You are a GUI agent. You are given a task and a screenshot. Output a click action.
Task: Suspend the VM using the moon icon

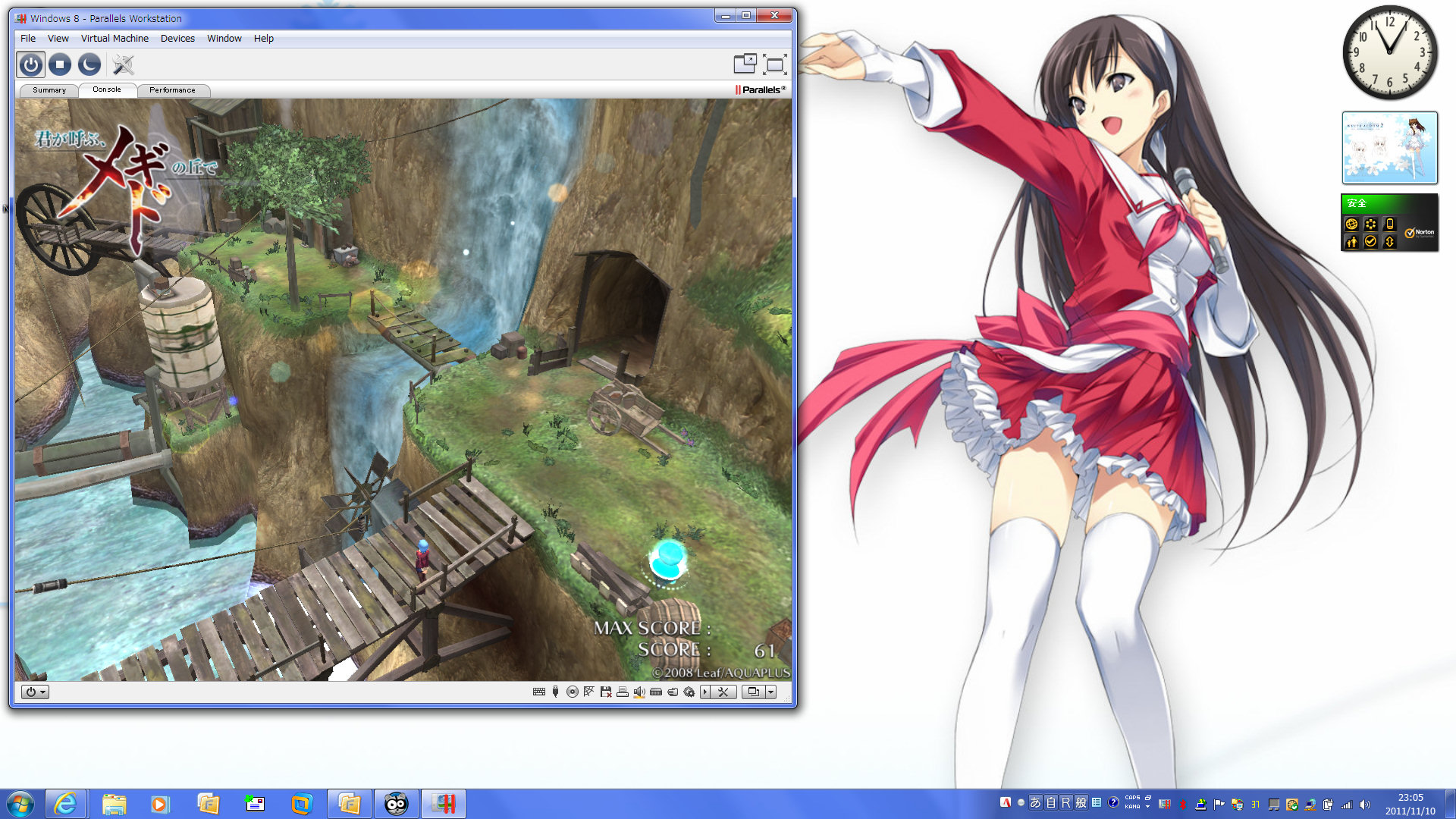89,64
